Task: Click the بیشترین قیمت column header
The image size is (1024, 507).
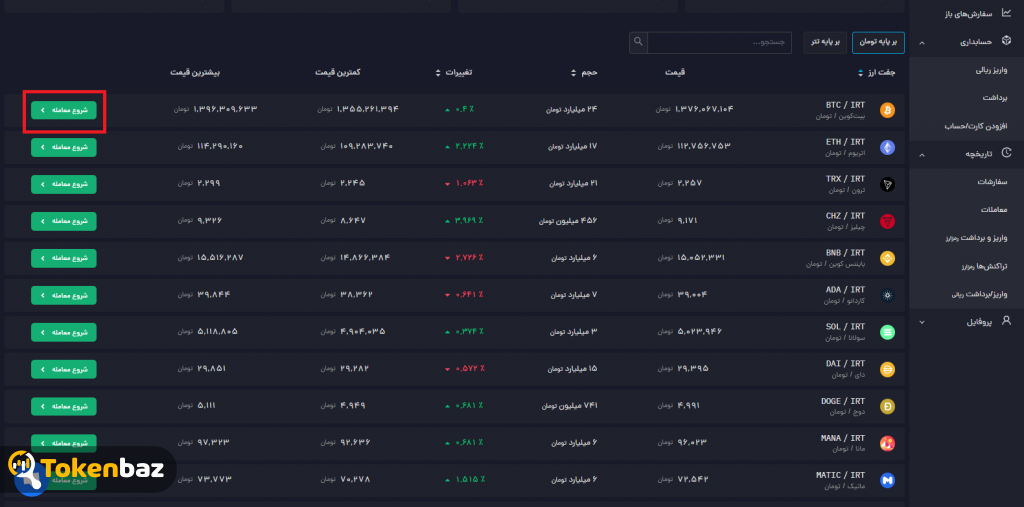Action: coord(195,73)
